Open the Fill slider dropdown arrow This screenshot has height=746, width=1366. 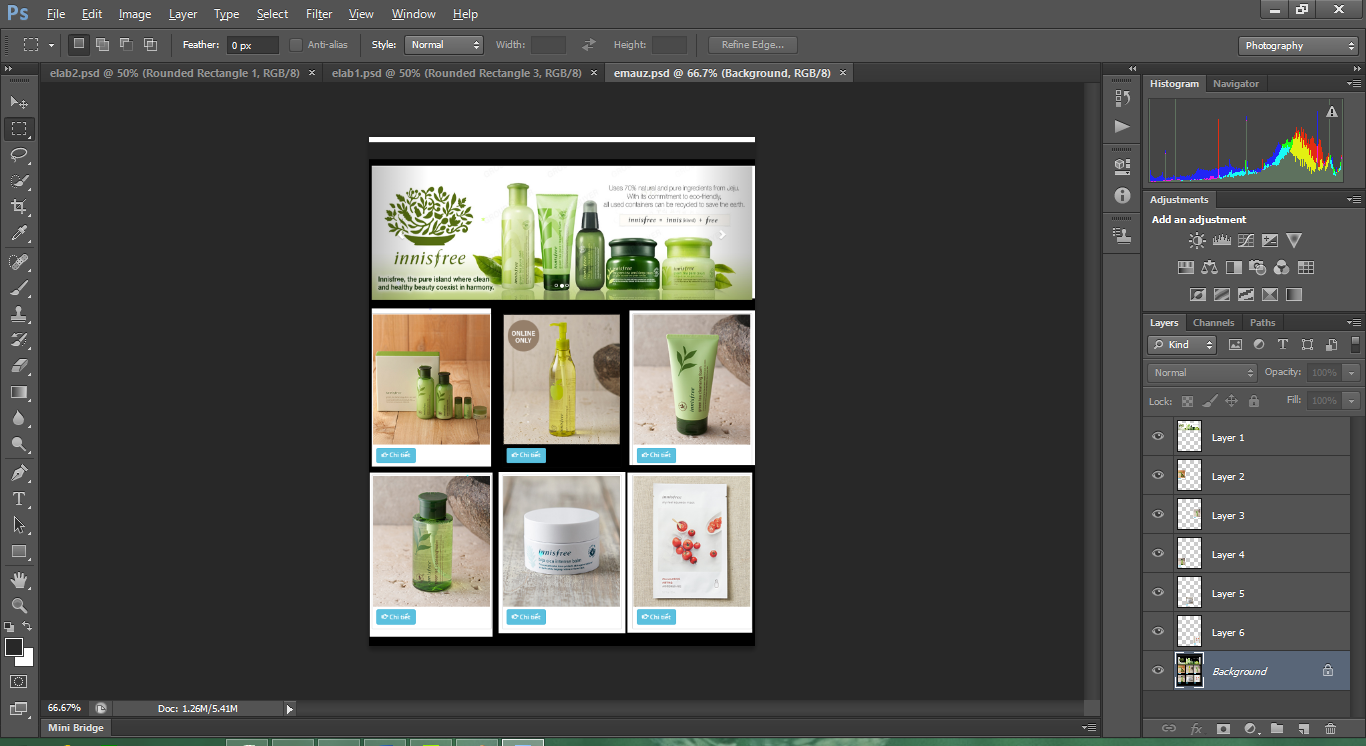1352,401
